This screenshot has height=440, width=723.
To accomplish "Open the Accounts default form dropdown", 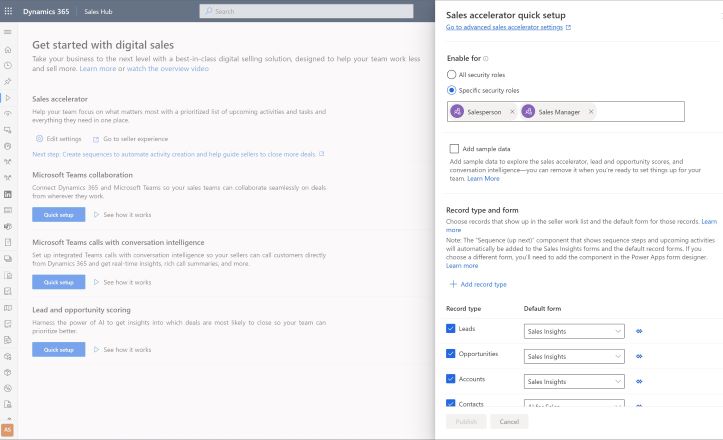I will [574, 381].
